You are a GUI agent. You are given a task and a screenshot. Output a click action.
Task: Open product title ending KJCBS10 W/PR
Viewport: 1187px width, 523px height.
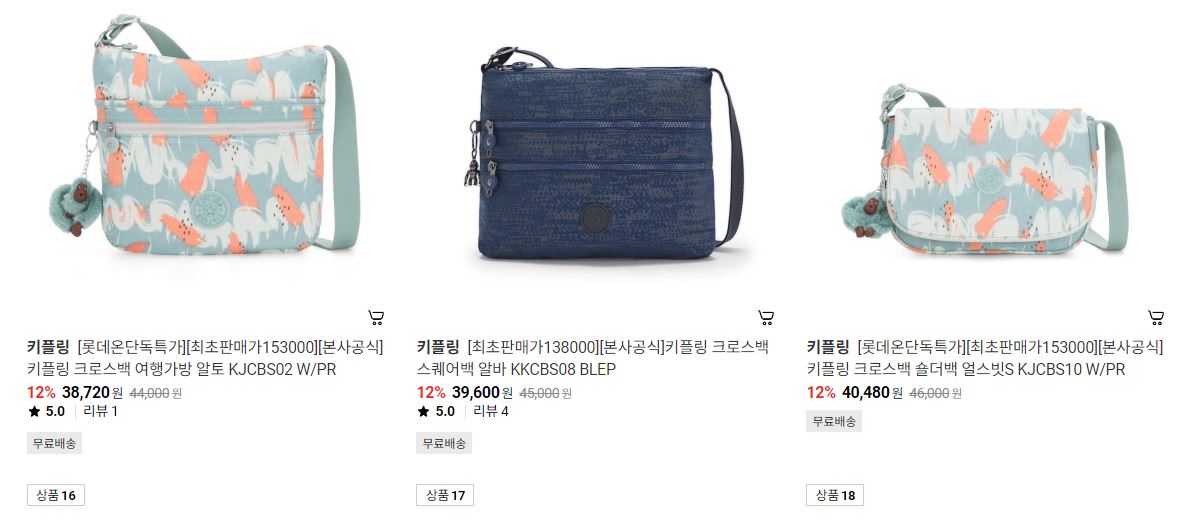(x=985, y=358)
